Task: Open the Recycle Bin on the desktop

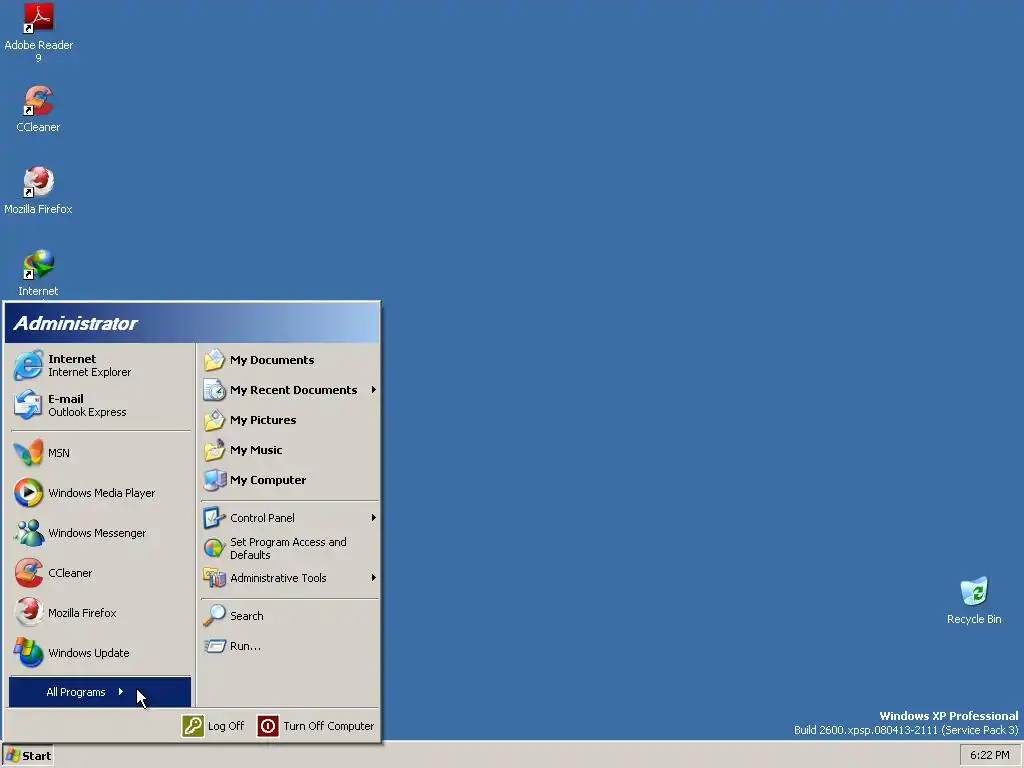Action: [974, 600]
